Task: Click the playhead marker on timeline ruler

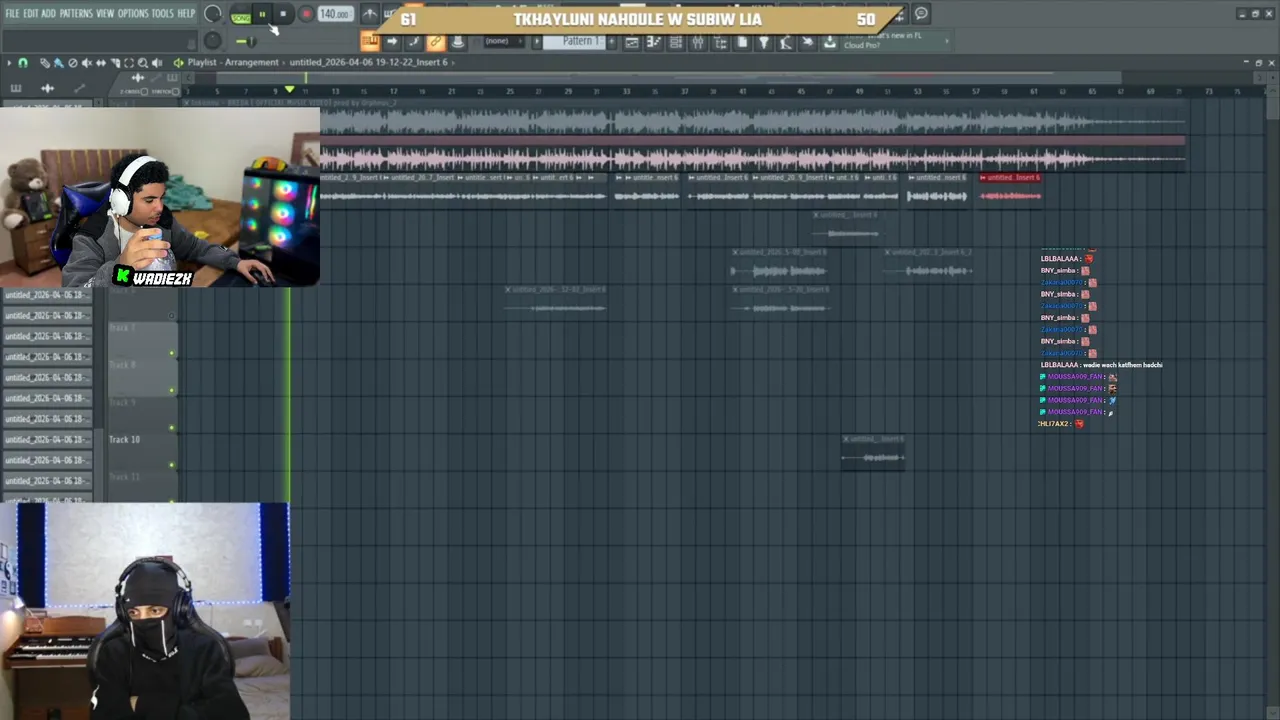Action: pos(290,89)
